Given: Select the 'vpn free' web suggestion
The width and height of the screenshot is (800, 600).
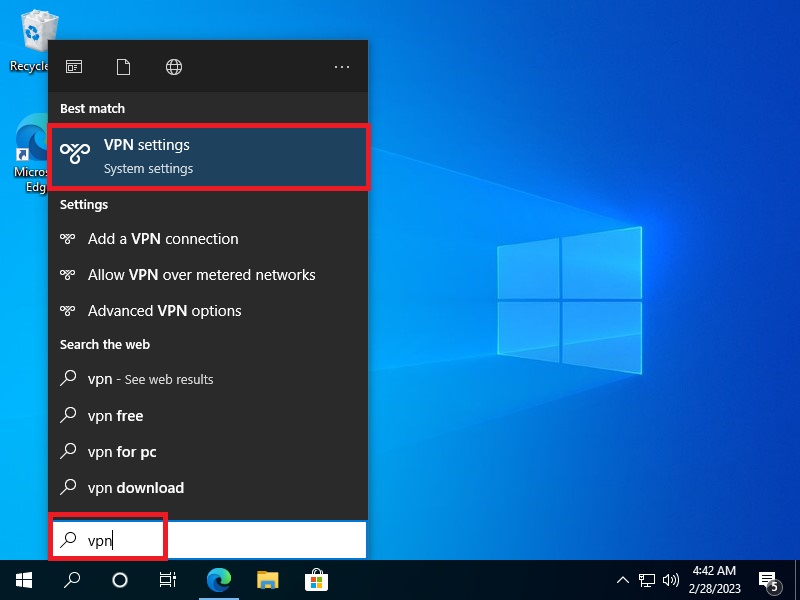Looking at the screenshot, I should point(115,416).
